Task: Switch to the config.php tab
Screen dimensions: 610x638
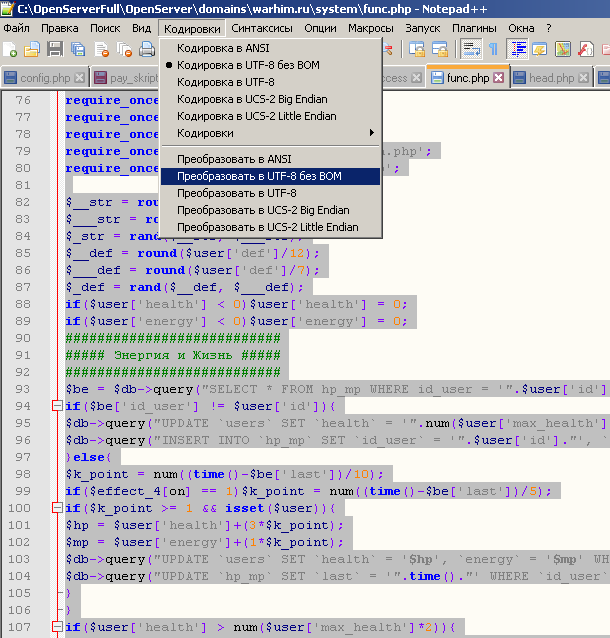Action: pos(44,78)
